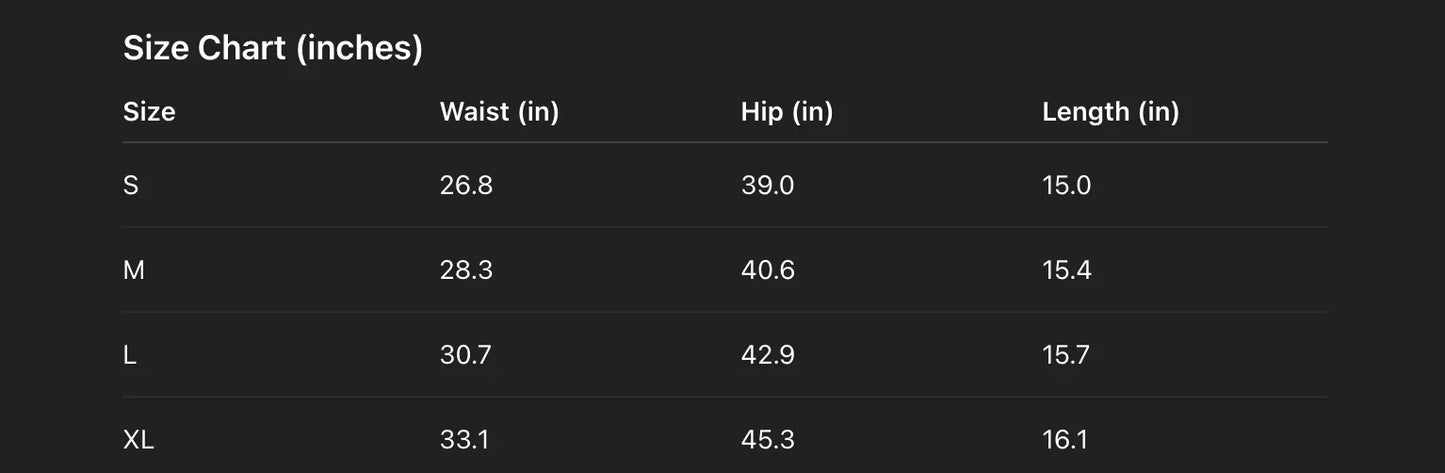Click the S size row label

(x=131, y=185)
